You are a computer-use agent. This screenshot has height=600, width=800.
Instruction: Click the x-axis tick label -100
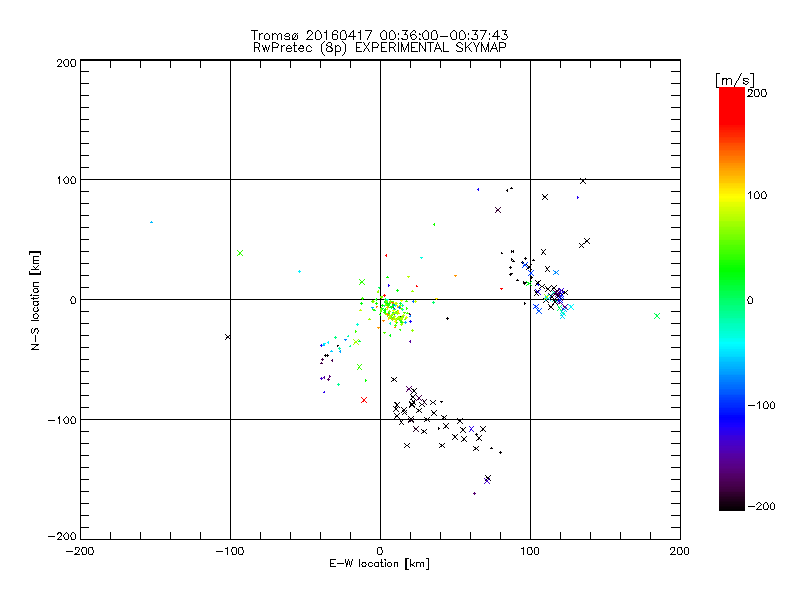coord(230,552)
